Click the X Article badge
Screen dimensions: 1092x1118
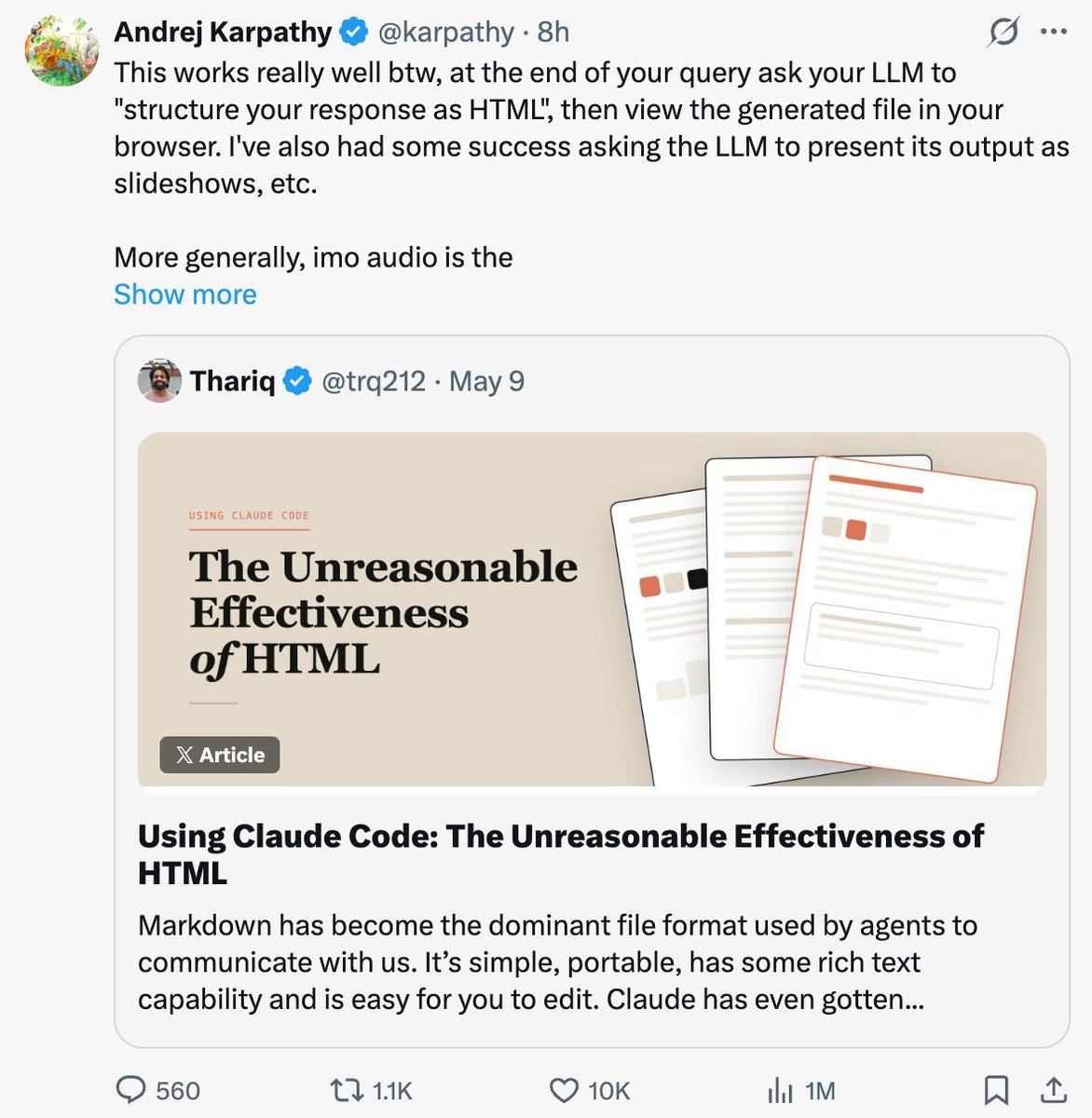coord(220,755)
